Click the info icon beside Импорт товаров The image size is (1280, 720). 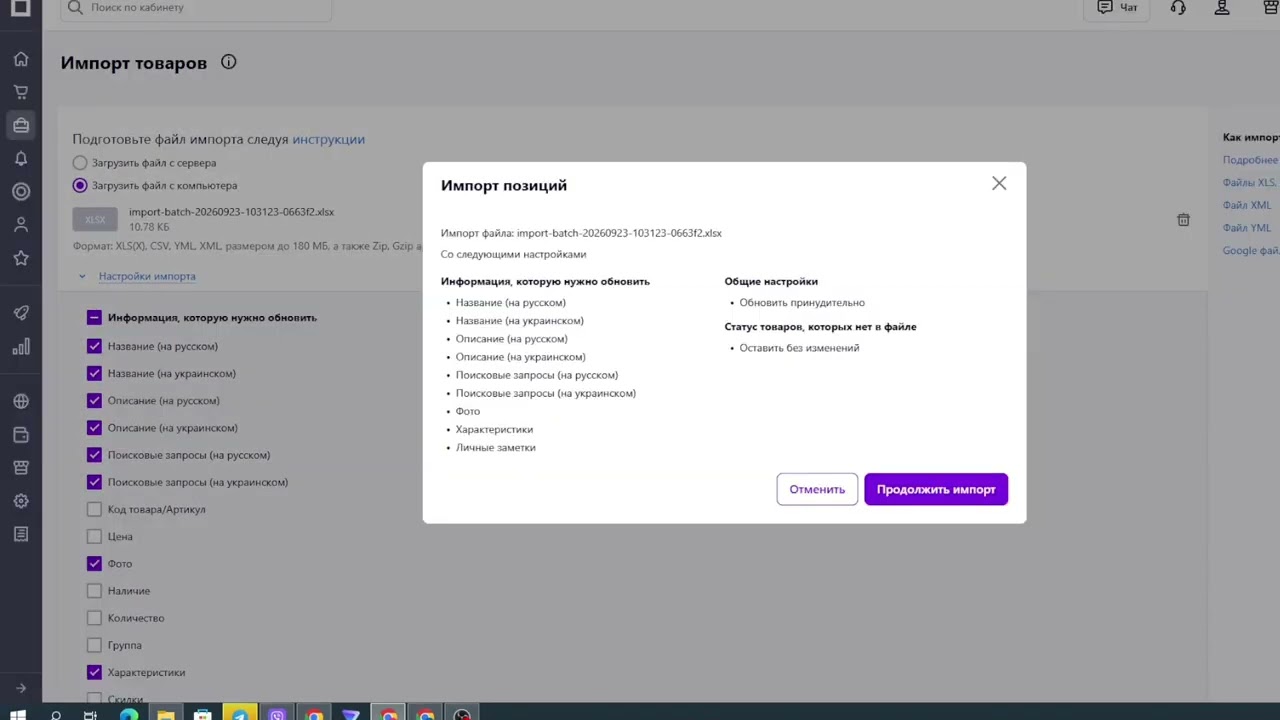(228, 62)
